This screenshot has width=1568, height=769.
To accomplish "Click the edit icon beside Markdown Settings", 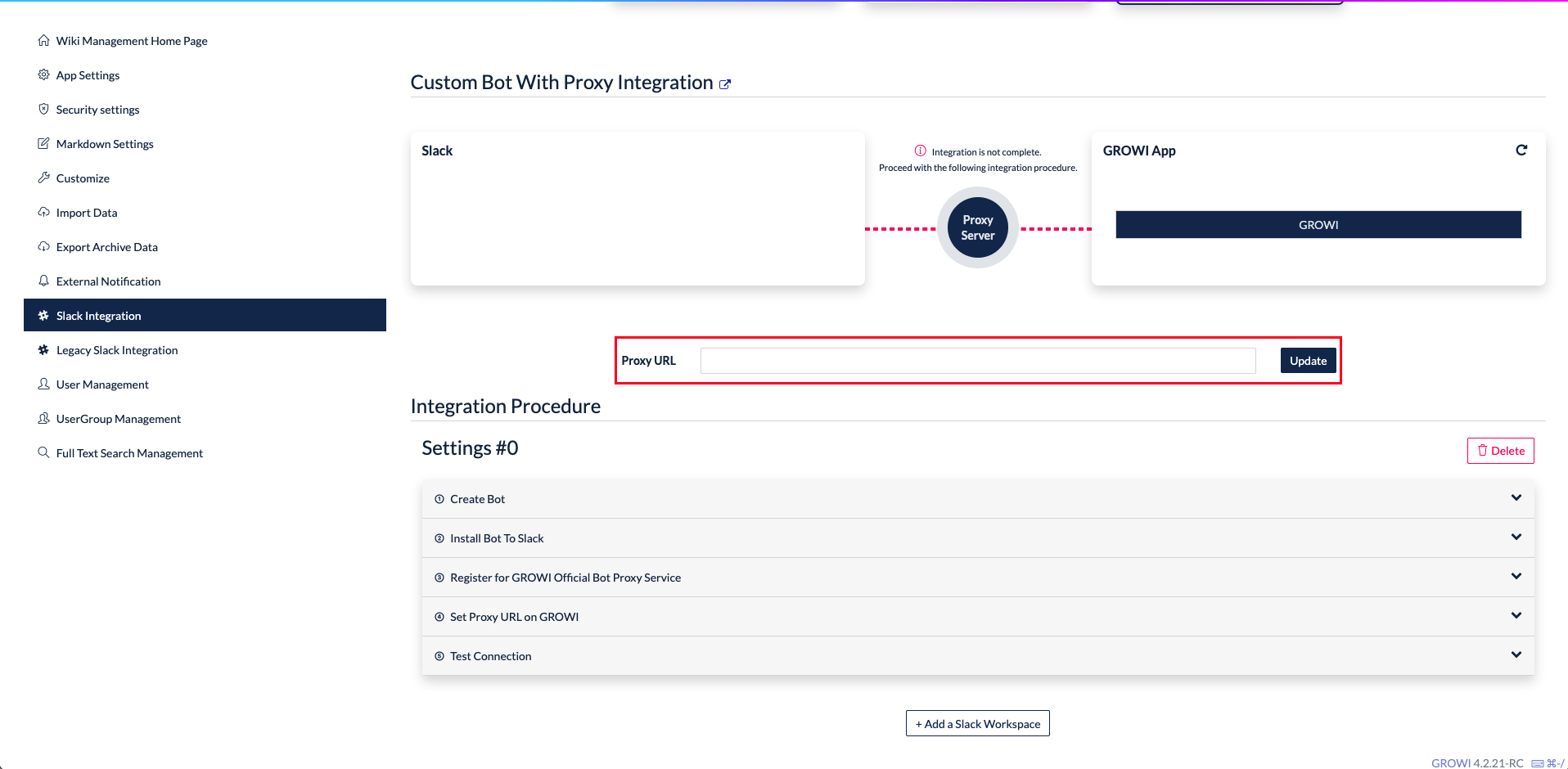I will [43, 143].
